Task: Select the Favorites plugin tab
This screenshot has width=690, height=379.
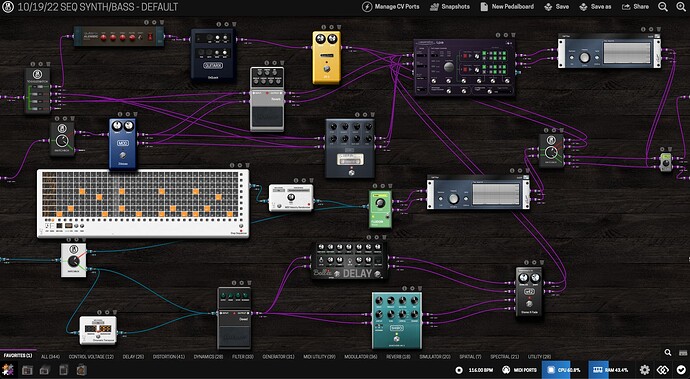Action: tap(18, 355)
